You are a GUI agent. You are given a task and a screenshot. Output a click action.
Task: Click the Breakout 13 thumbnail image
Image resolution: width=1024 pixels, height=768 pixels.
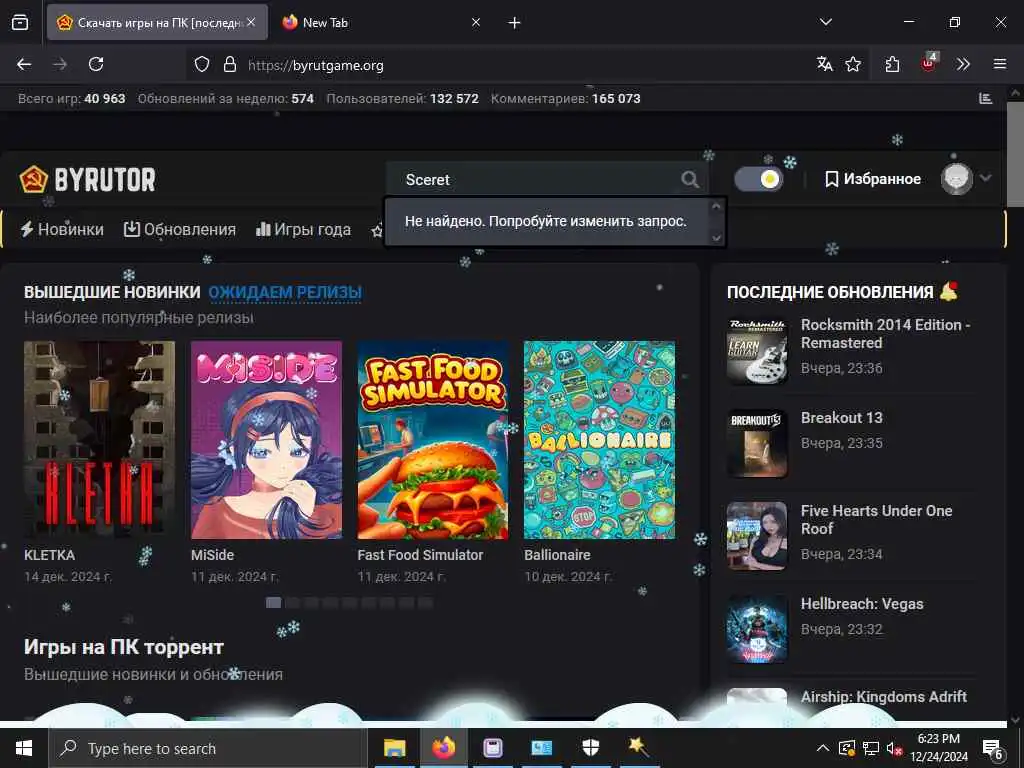click(x=757, y=443)
